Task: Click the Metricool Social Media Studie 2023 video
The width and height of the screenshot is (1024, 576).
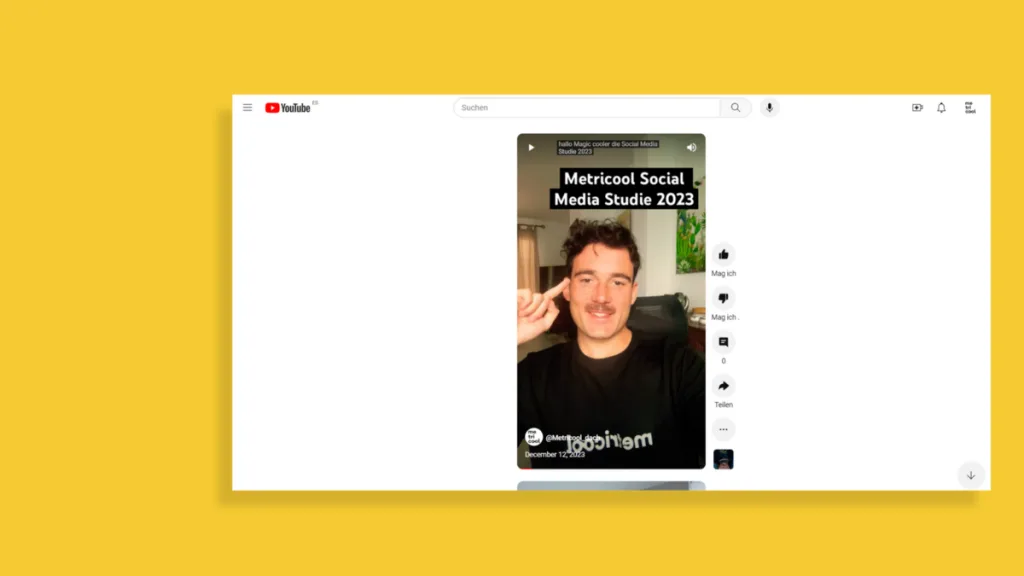Action: [611, 301]
